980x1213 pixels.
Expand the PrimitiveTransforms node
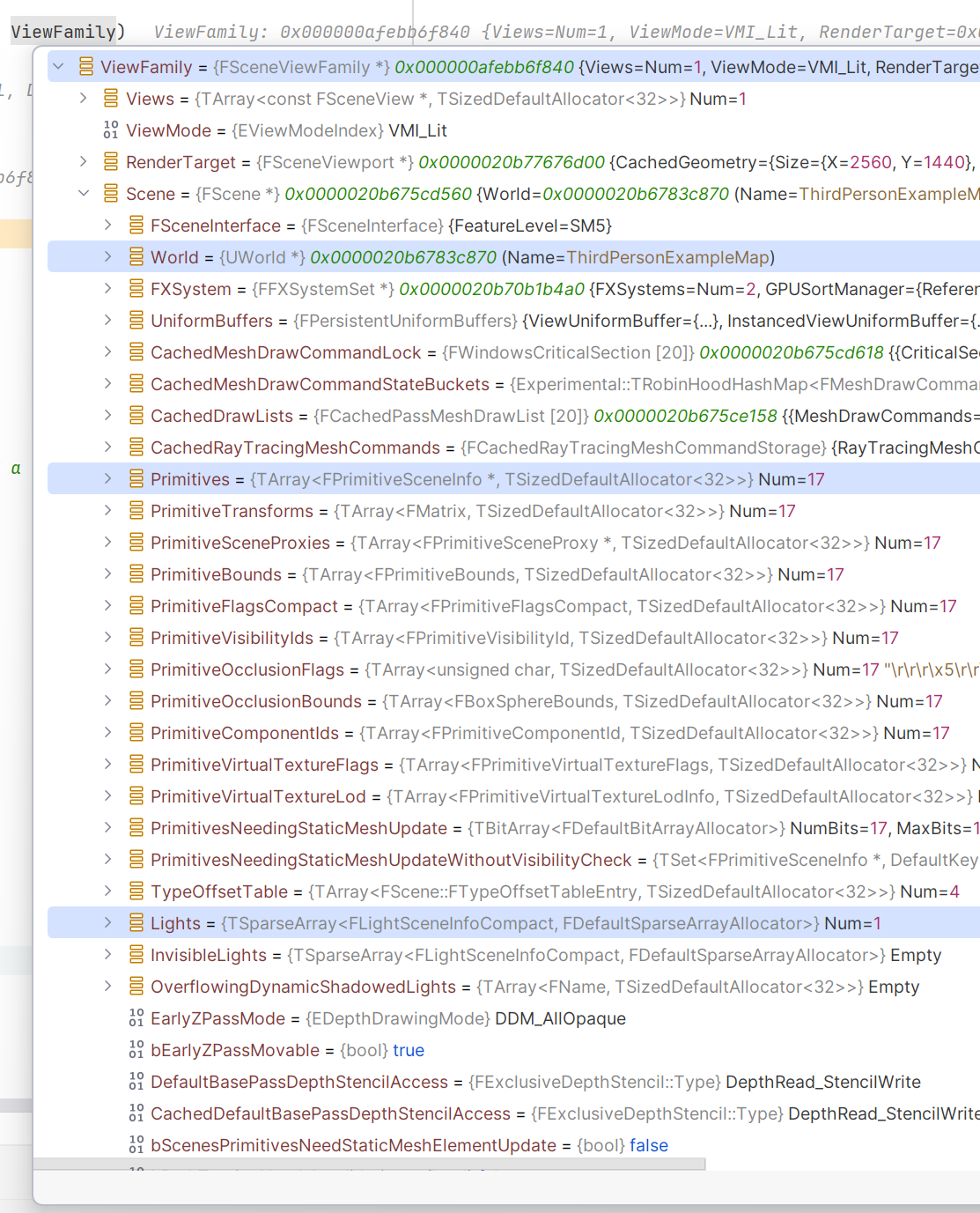coord(108,511)
